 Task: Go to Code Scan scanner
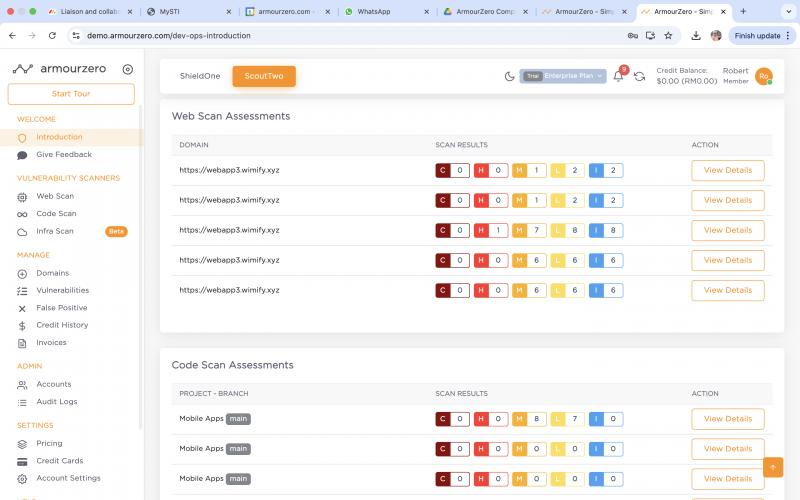(x=56, y=213)
